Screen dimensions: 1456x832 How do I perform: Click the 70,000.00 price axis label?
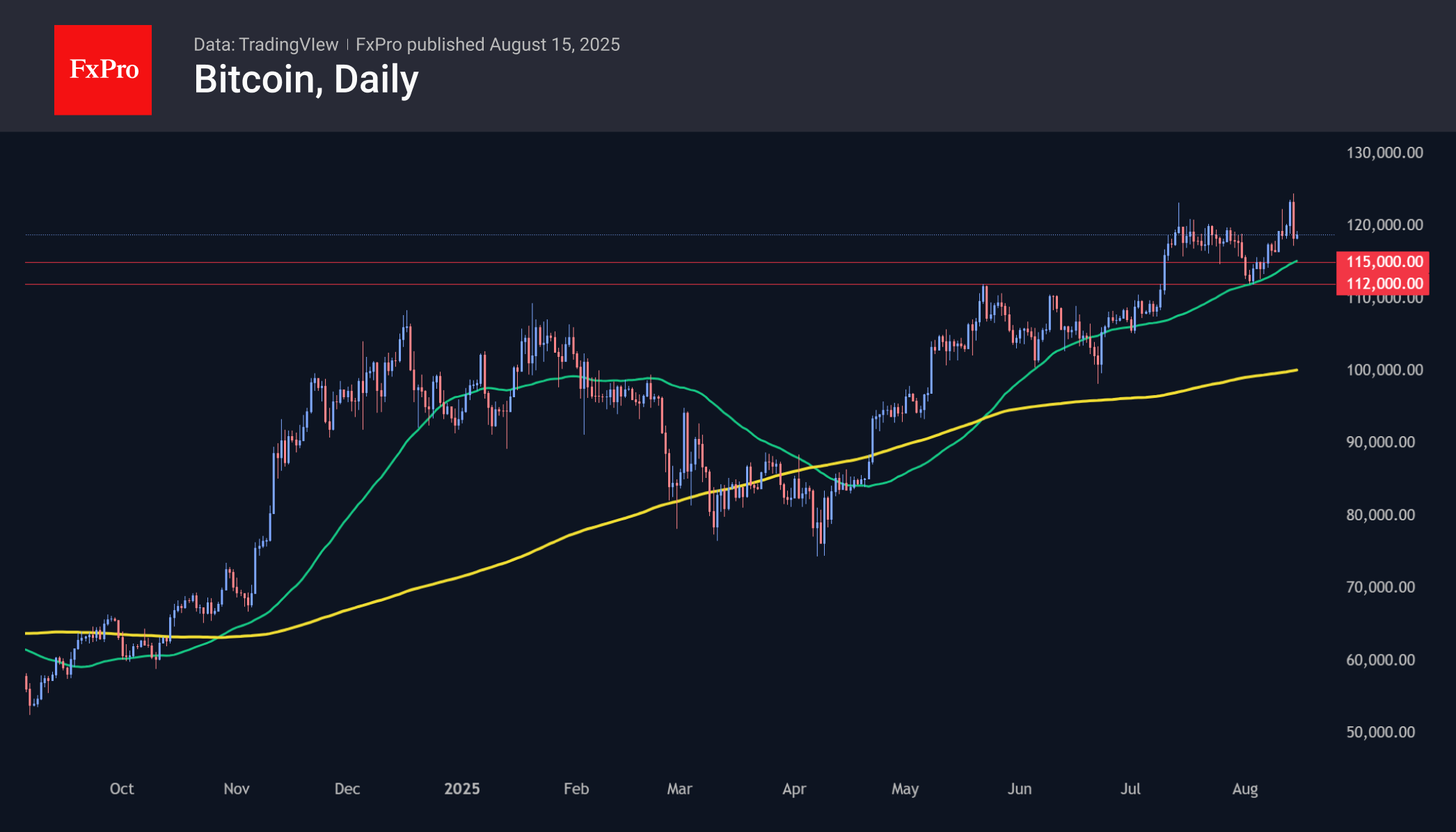pos(1380,587)
